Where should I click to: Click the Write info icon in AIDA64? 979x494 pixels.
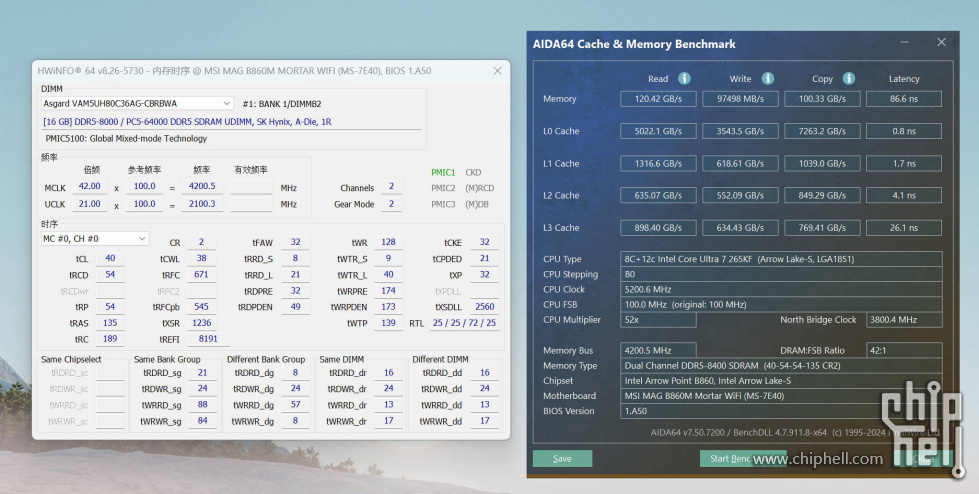[x=767, y=78]
